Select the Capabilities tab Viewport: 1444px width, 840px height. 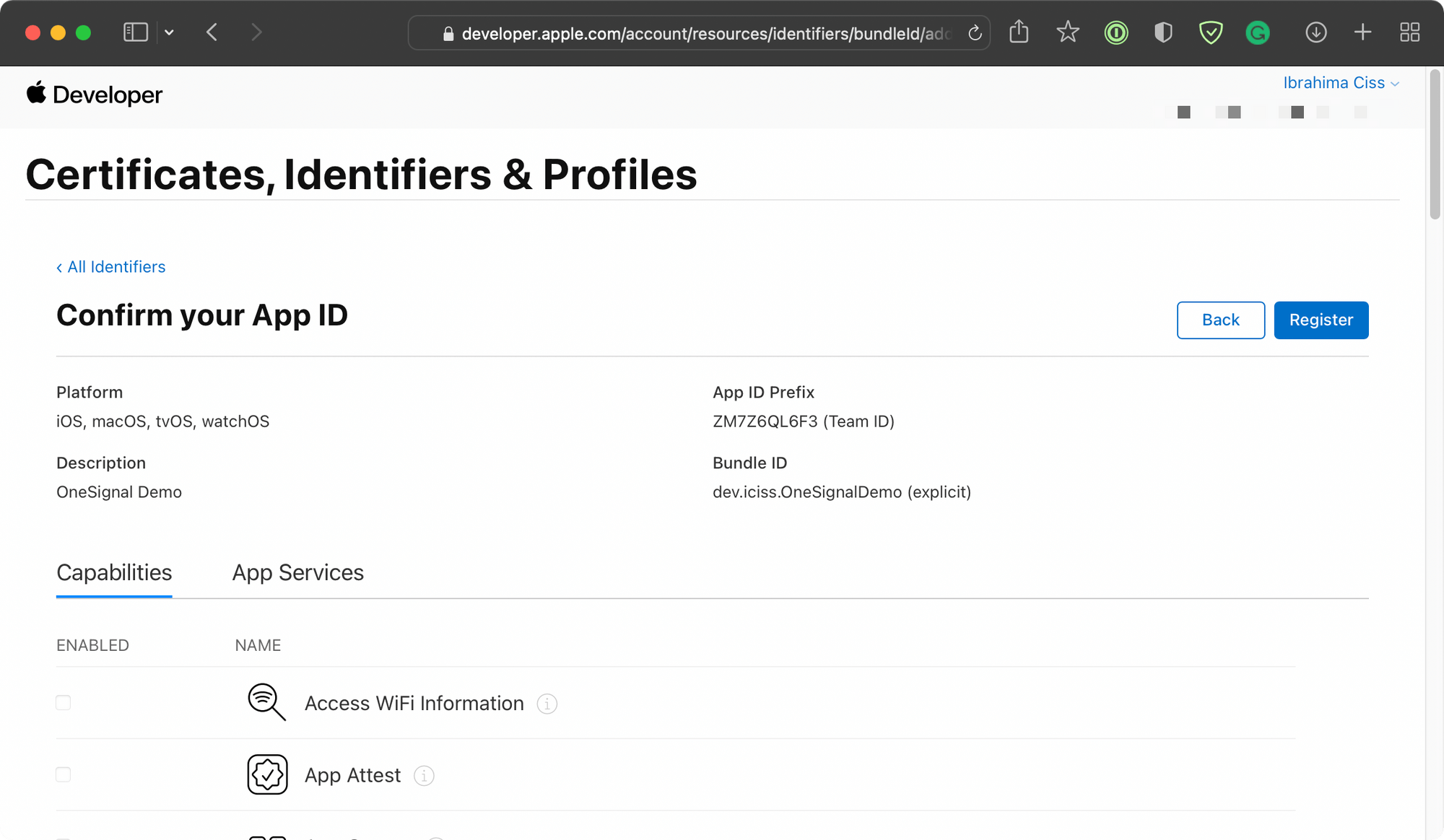(114, 573)
